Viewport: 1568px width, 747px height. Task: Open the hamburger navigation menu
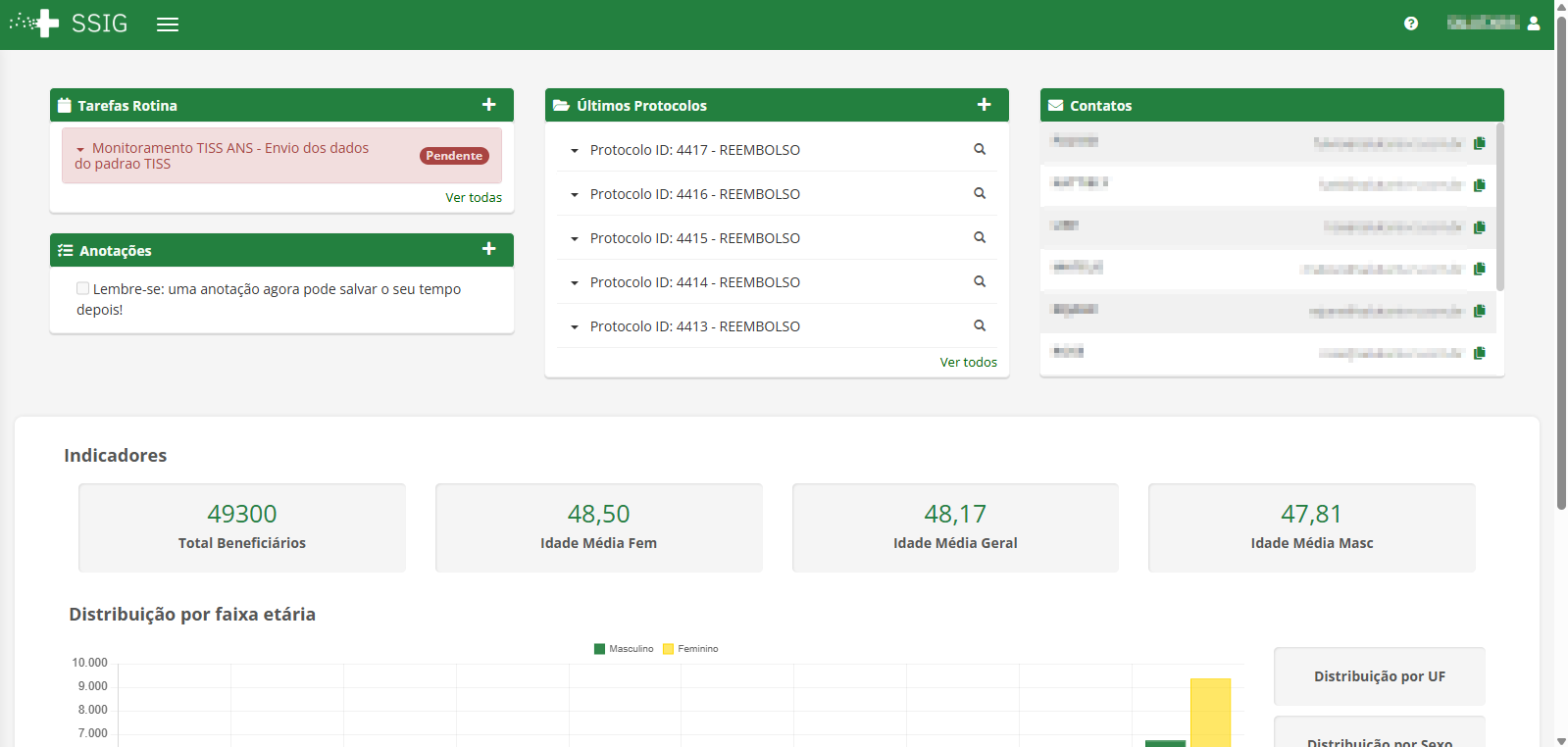pos(168,25)
